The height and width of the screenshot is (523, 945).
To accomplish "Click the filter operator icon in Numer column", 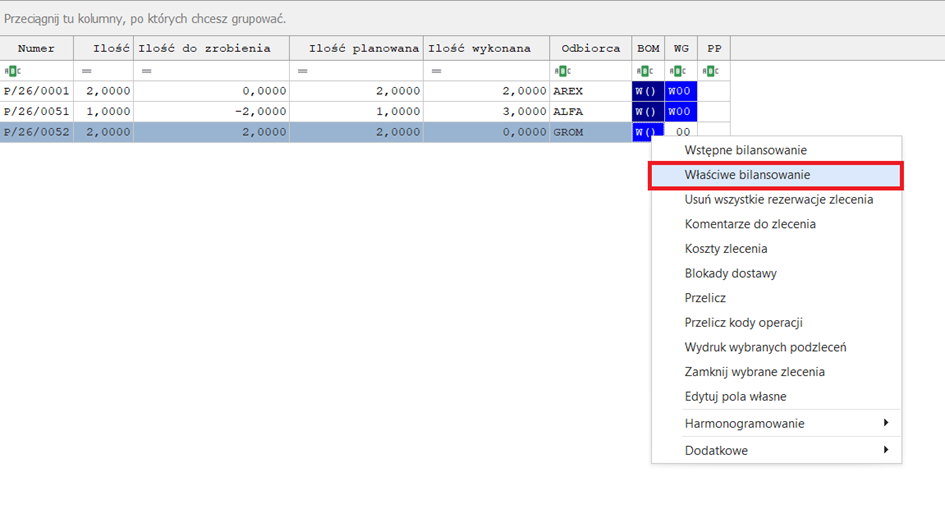I will coord(11,71).
